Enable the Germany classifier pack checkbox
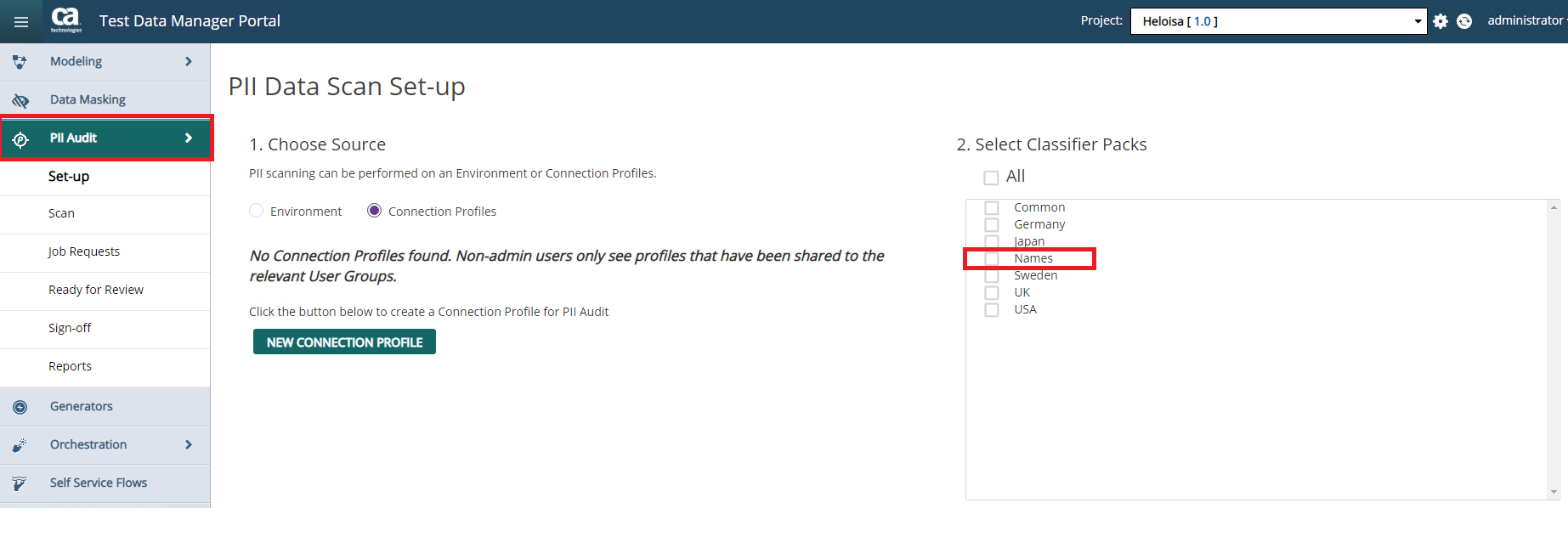Screen dimensions: 1568x548 (x=992, y=224)
